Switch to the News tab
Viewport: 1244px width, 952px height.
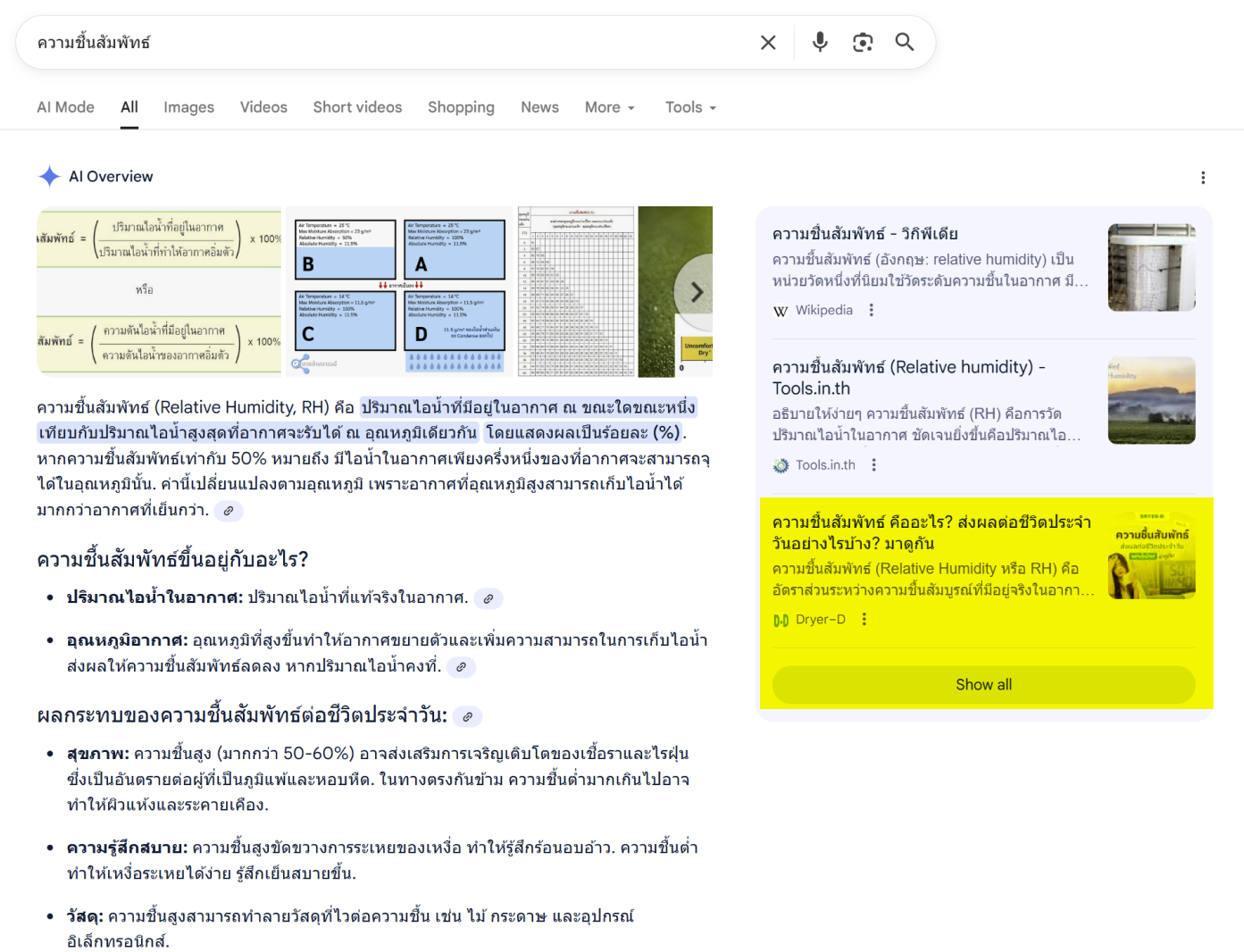click(539, 107)
